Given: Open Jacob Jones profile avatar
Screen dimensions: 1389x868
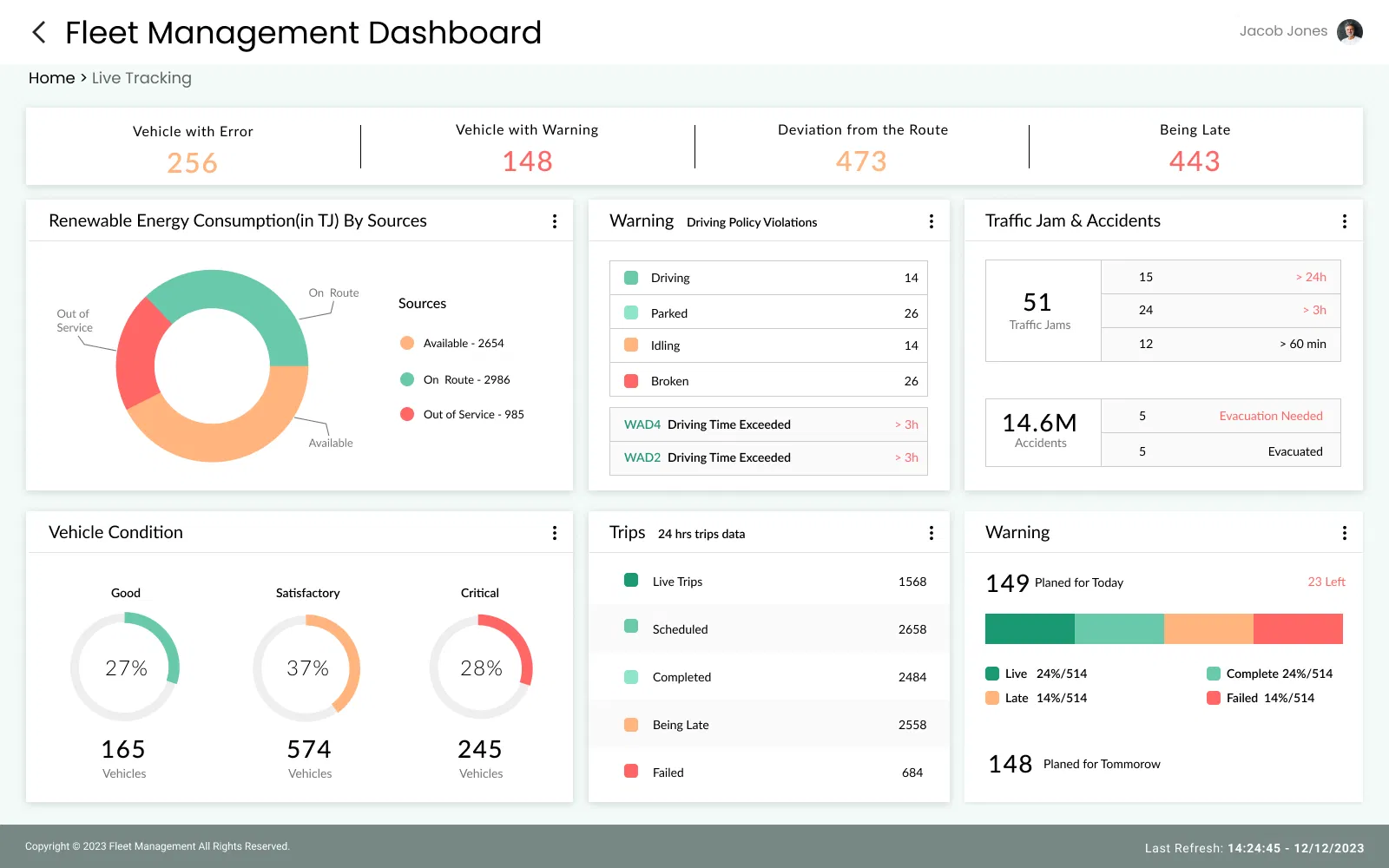Looking at the screenshot, I should pos(1349,32).
